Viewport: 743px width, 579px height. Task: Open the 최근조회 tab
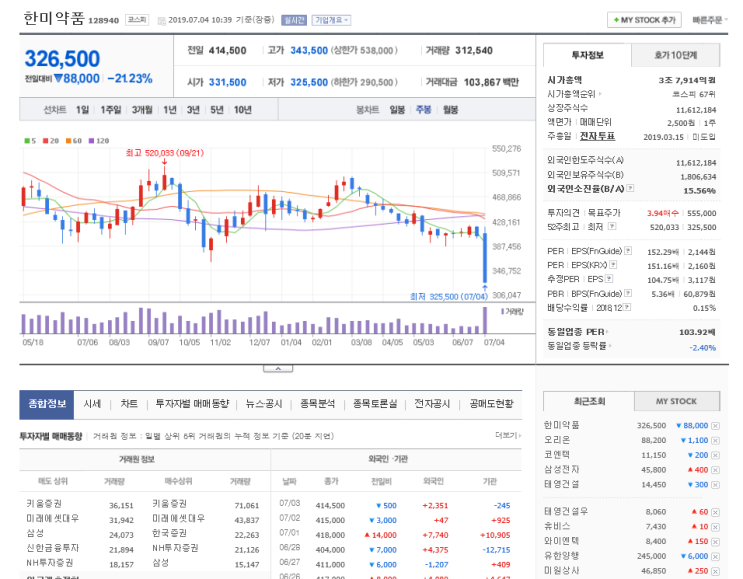point(589,402)
